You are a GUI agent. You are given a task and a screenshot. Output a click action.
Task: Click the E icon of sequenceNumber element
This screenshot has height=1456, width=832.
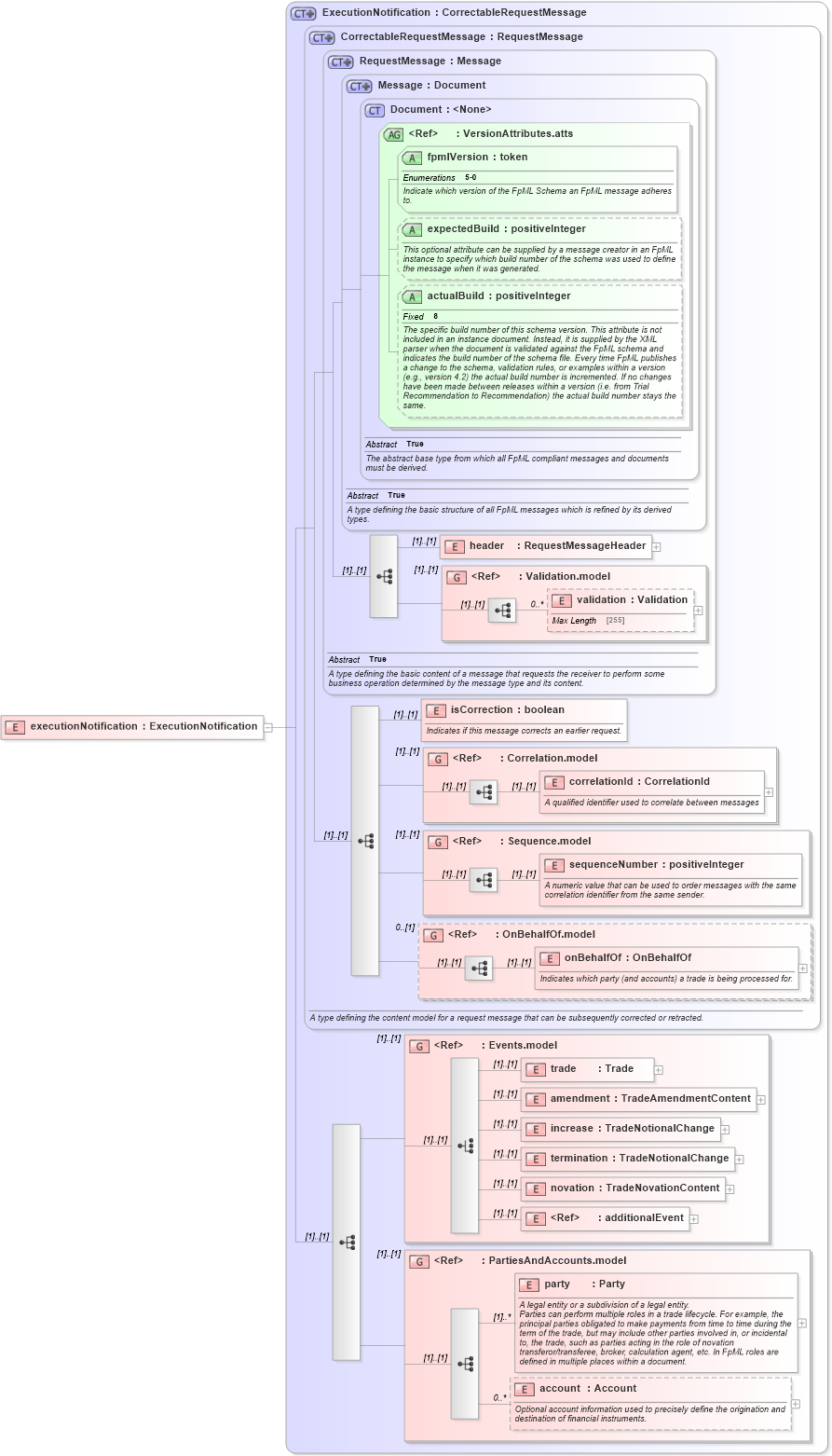[554, 865]
